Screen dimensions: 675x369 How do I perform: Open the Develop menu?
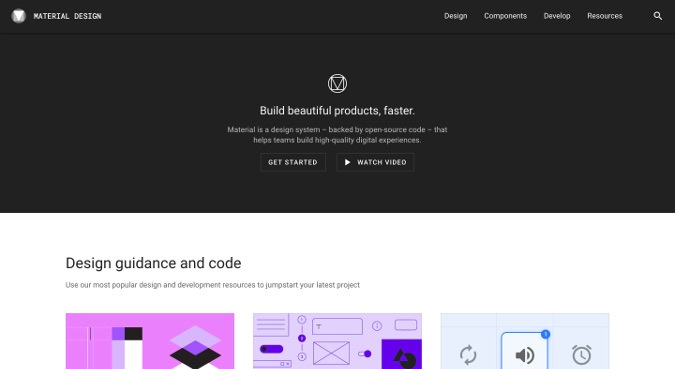(557, 16)
